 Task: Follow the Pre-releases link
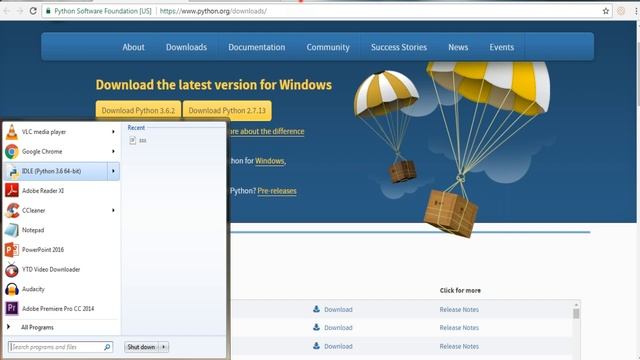click(277, 191)
